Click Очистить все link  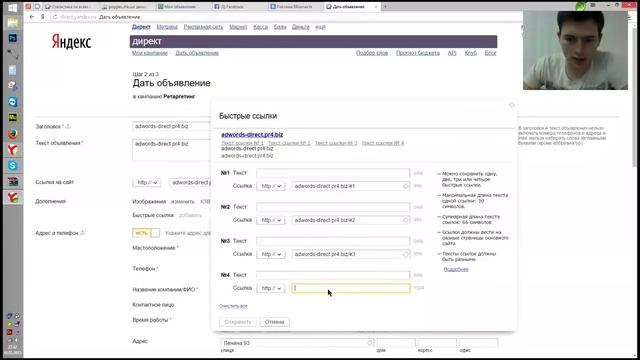233,306
